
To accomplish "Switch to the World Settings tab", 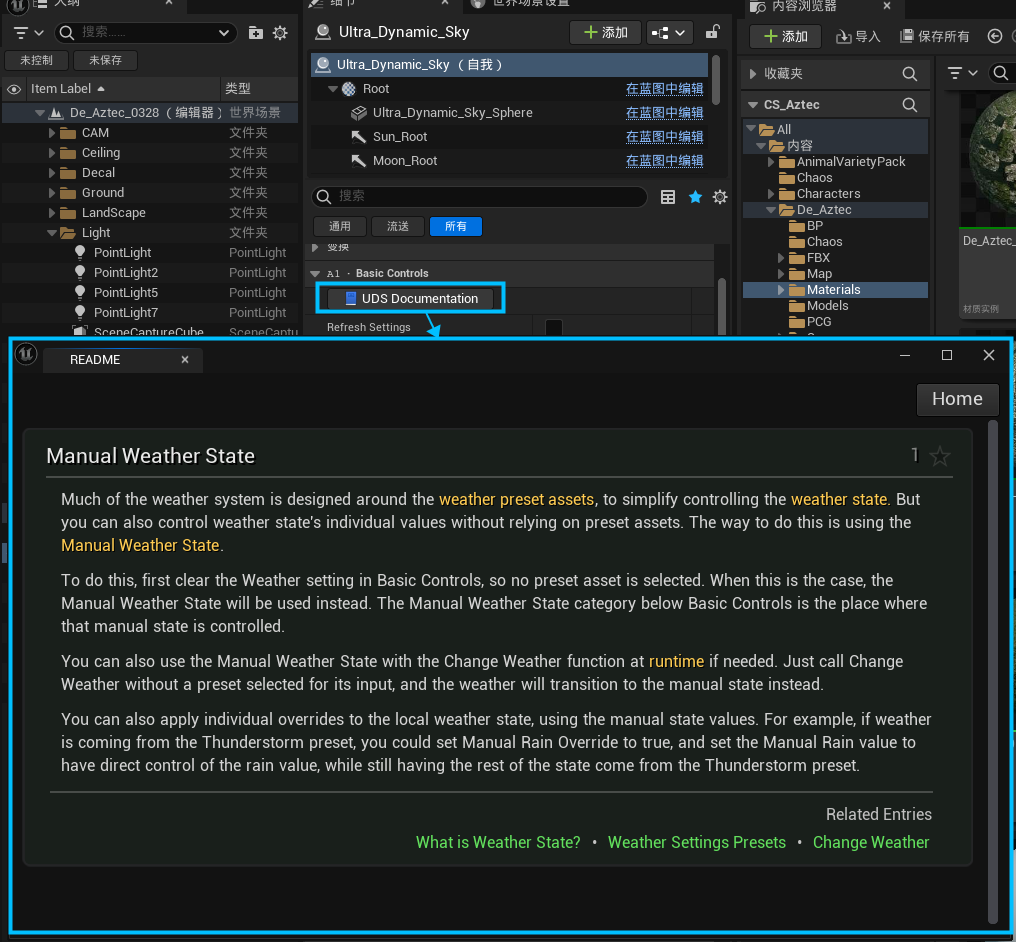I will click(531, 3).
